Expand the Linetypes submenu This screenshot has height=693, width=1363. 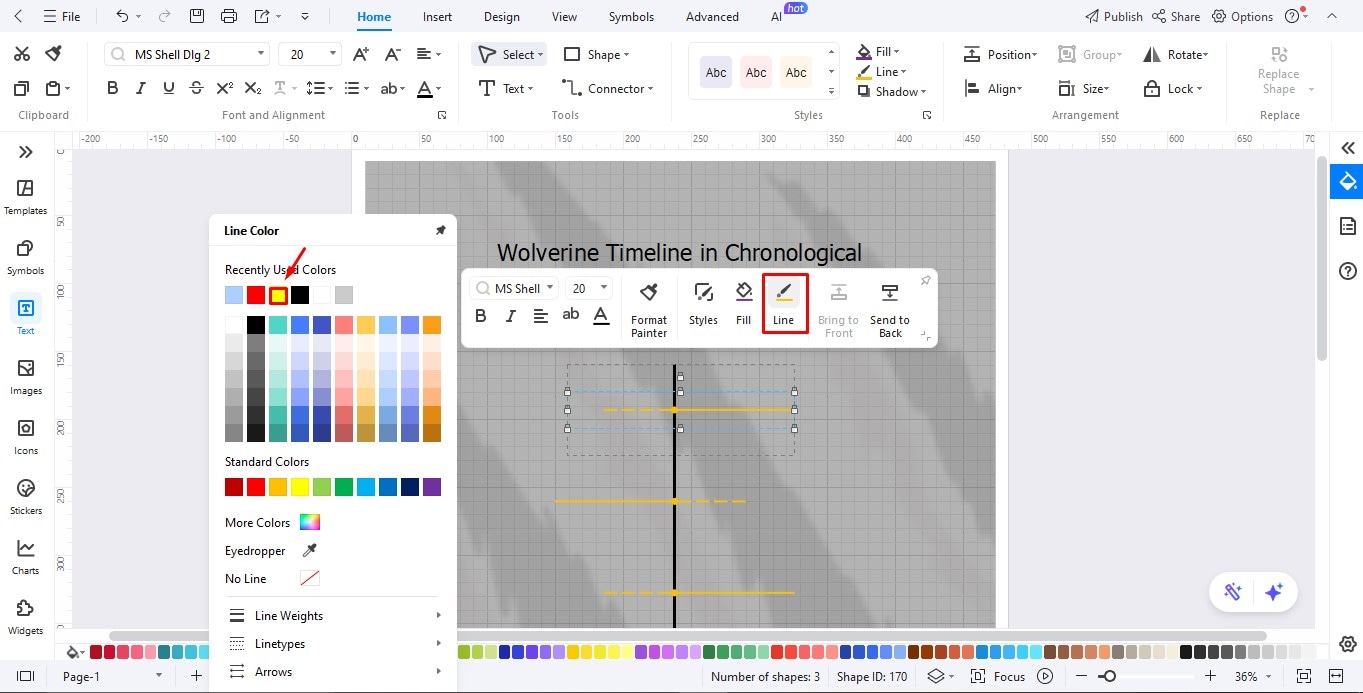(x=334, y=644)
